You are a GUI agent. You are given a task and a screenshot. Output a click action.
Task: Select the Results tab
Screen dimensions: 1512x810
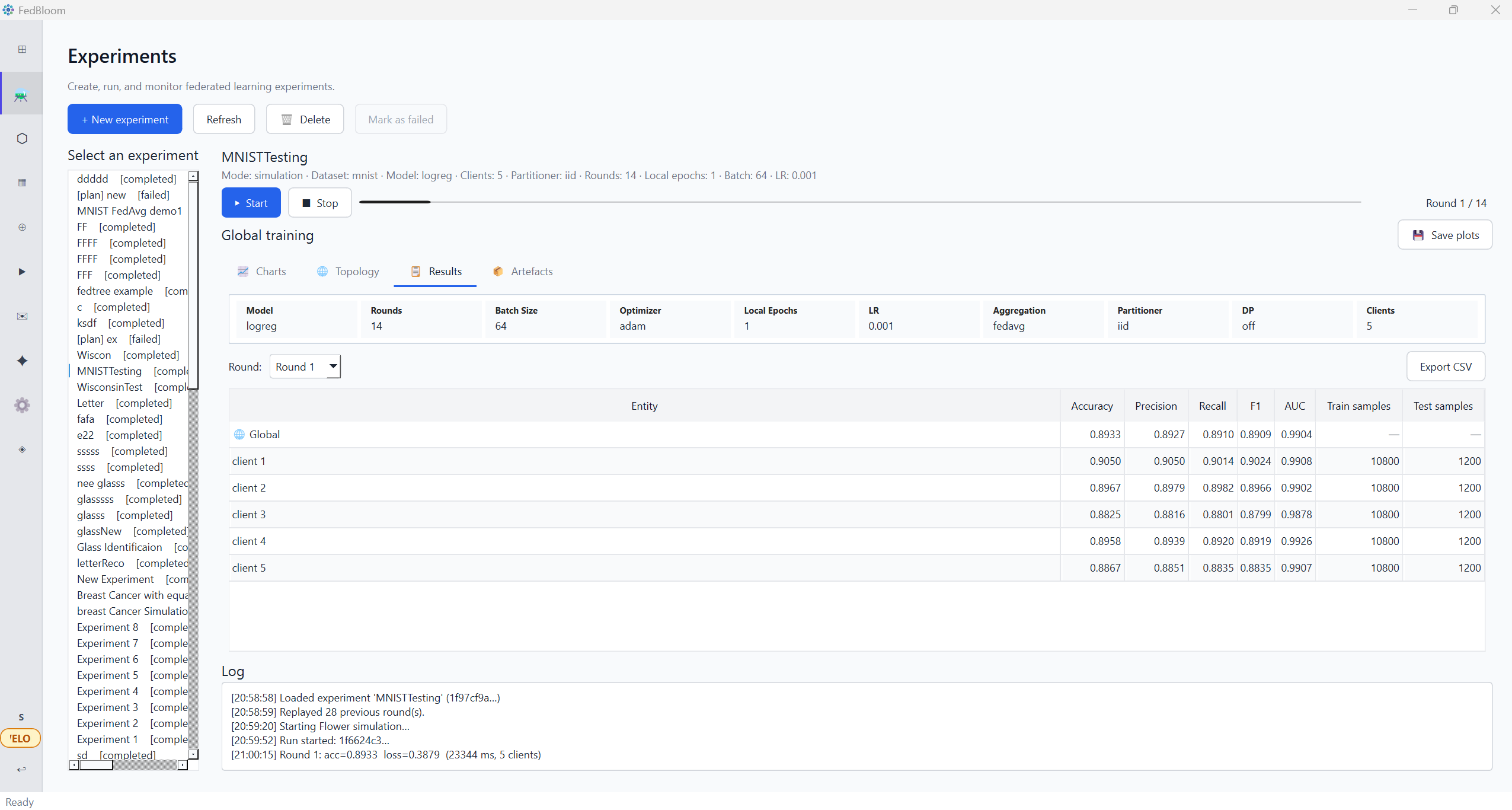(436, 272)
